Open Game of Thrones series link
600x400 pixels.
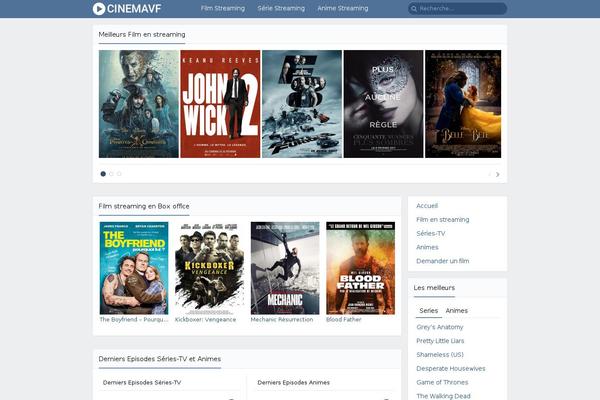point(442,382)
